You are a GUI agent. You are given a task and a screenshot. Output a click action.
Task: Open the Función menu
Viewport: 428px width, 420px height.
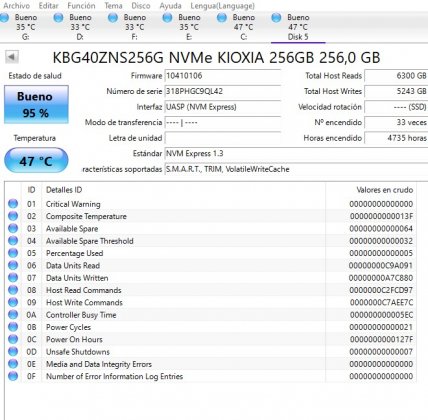pos(81,6)
